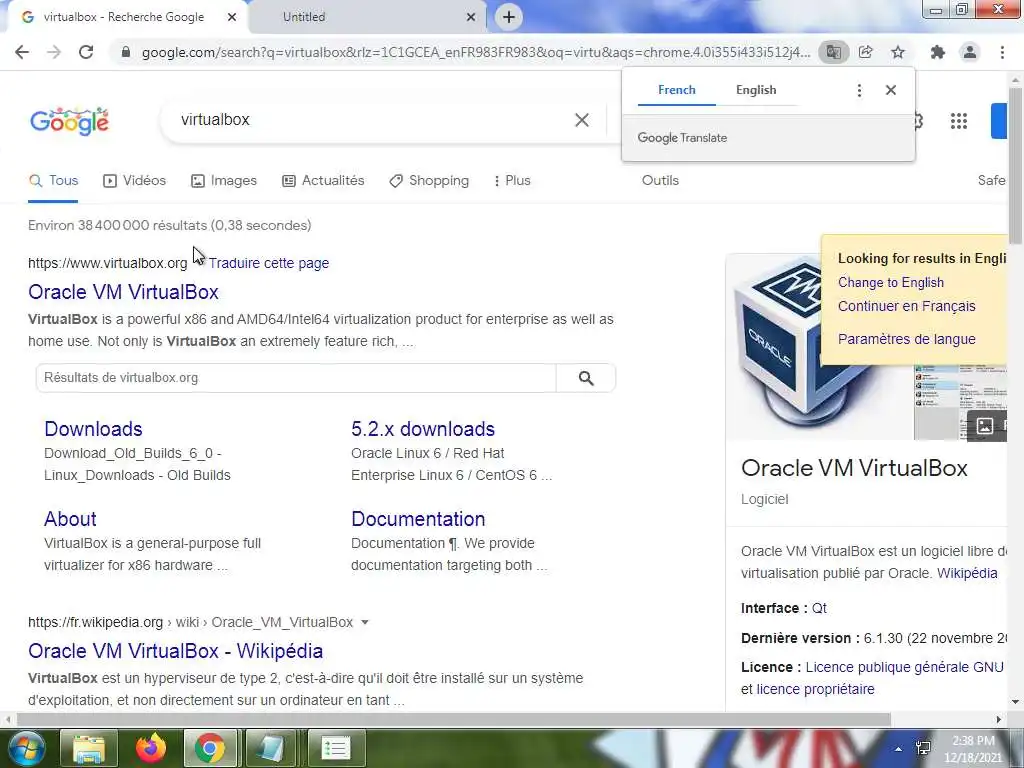Click the taskbar clock

973,749
